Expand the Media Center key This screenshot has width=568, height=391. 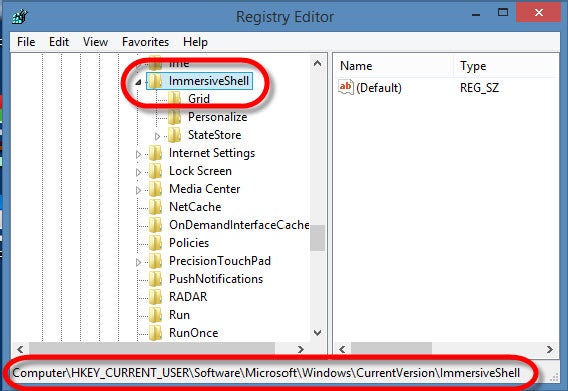point(138,190)
